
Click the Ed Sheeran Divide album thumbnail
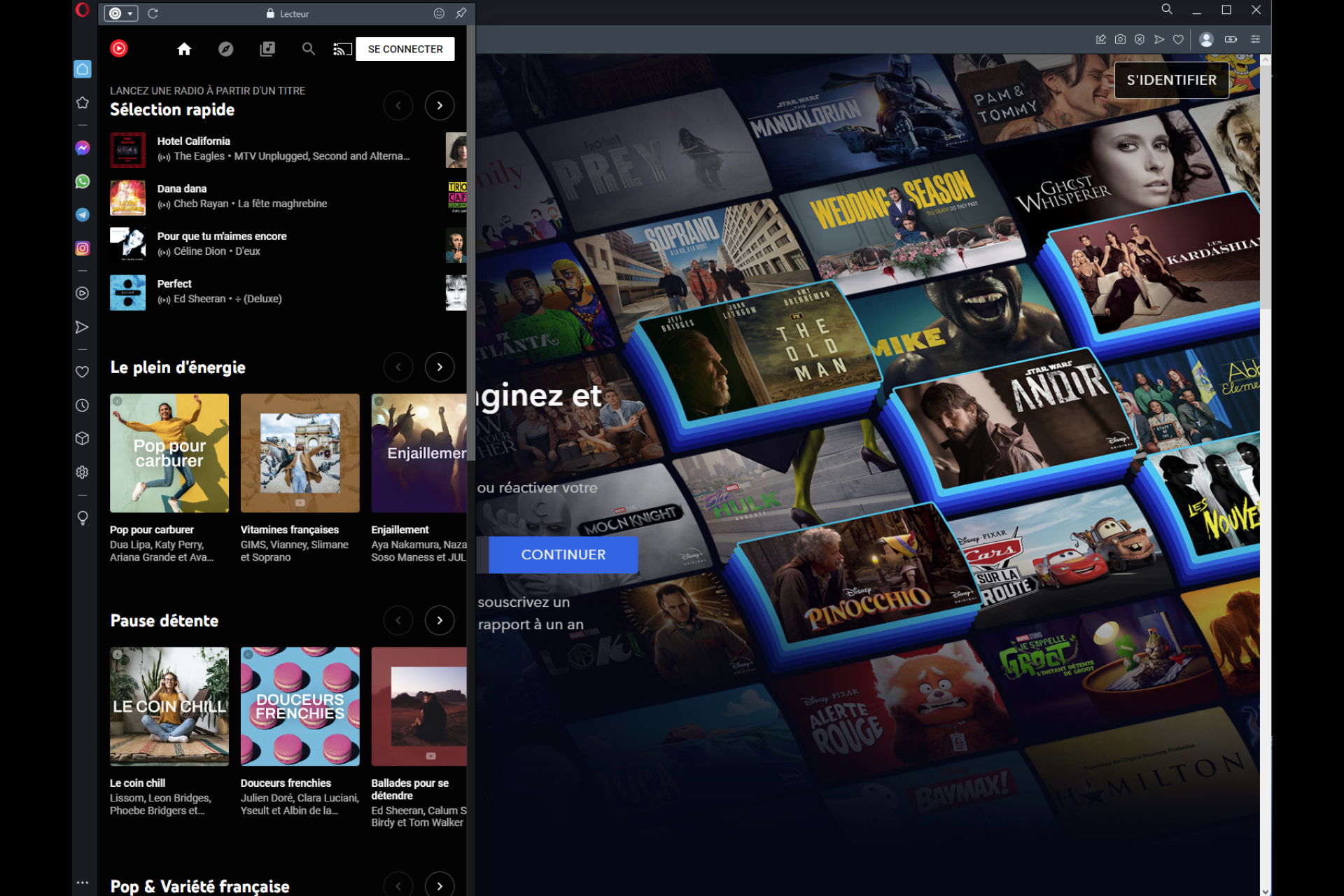[127, 292]
